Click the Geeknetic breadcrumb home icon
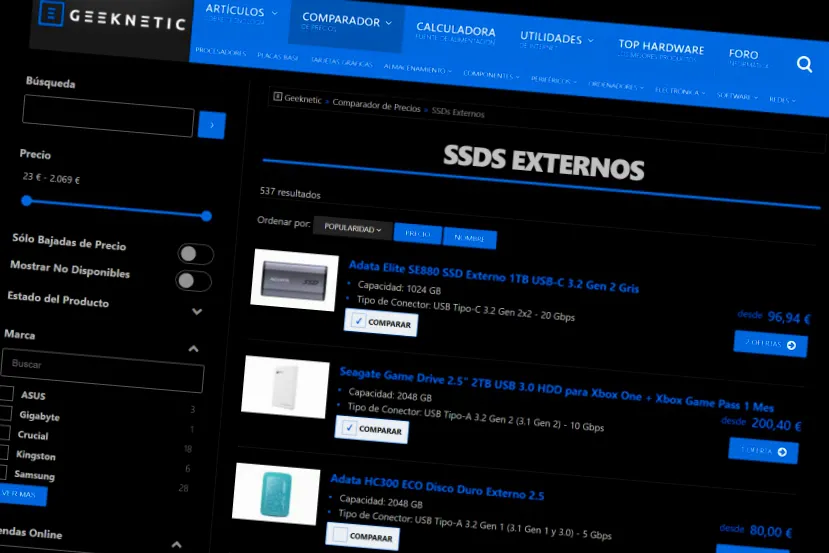The height and width of the screenshot is (553, 829). coord(278,96)
